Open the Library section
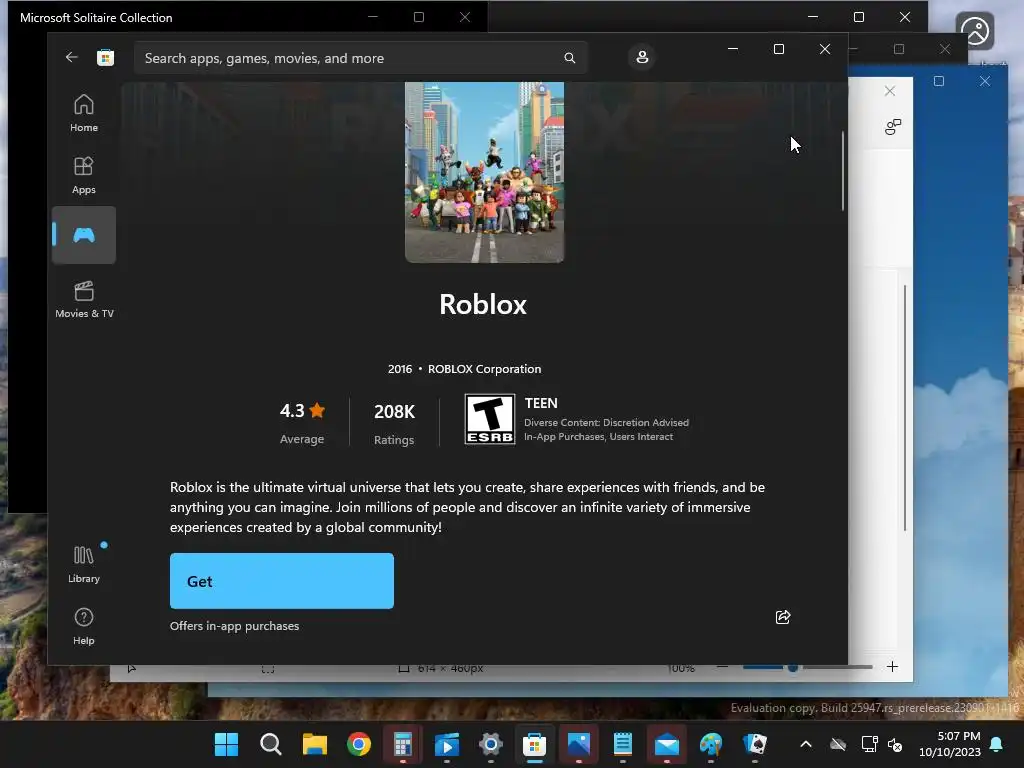The width and height of the screenshot is (1024, 768). coord(84,564)
